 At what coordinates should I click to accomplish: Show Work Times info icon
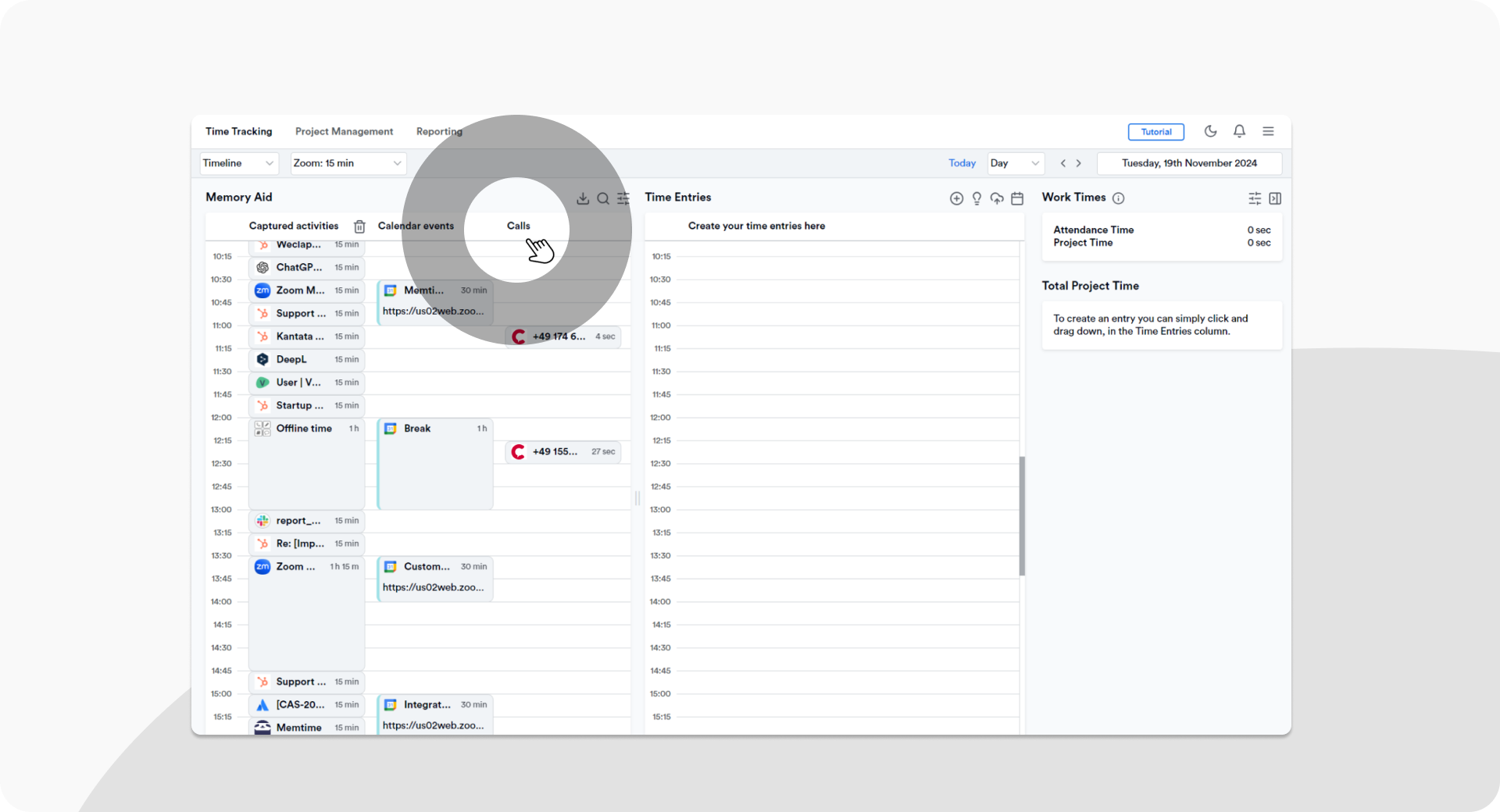(x=1118, y=198)
